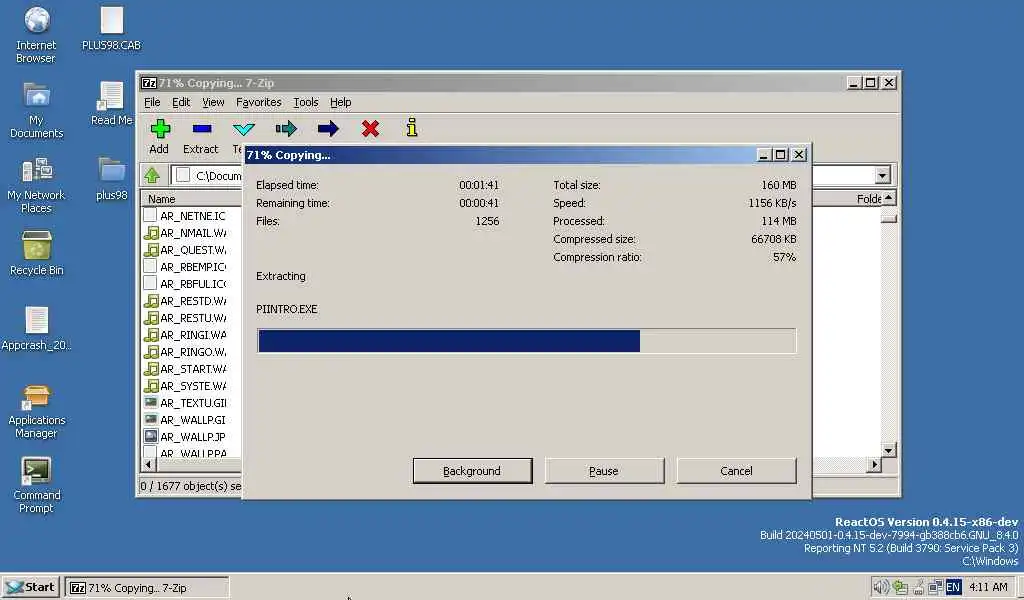Click the Background button

(x=472, y=471)
